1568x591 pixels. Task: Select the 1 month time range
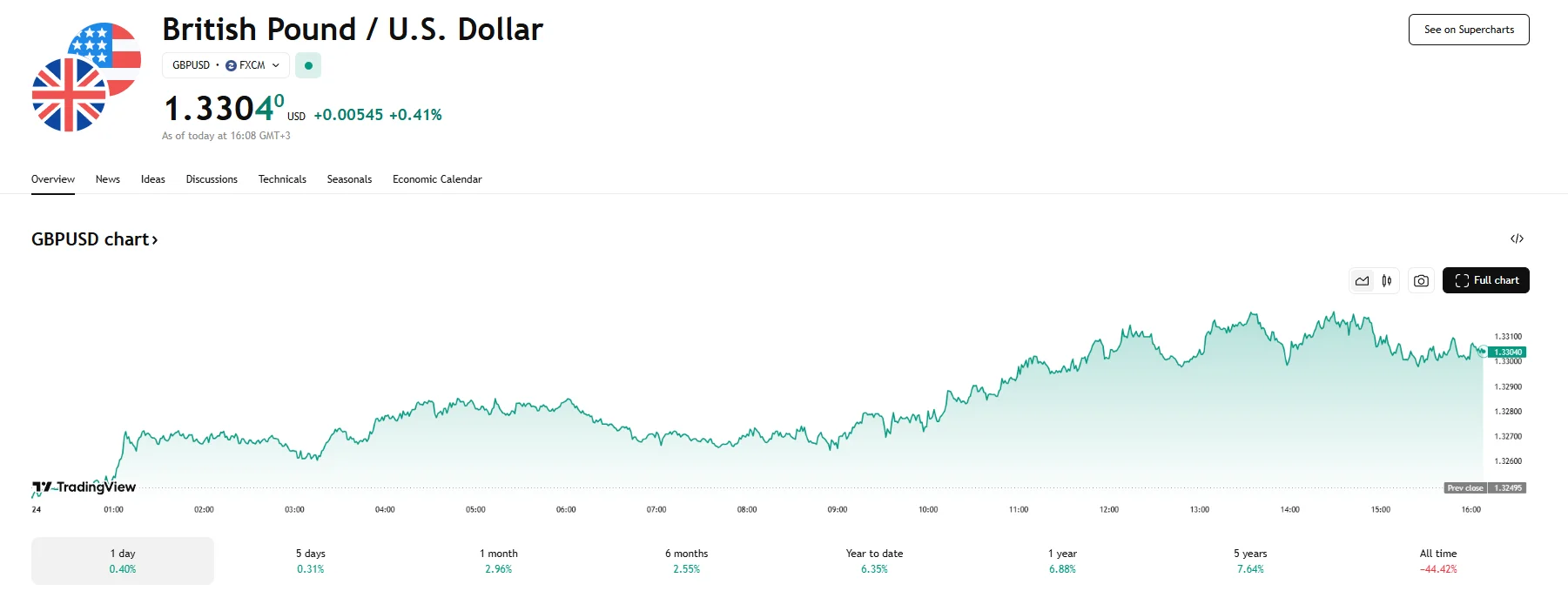[x=498, y=561]
